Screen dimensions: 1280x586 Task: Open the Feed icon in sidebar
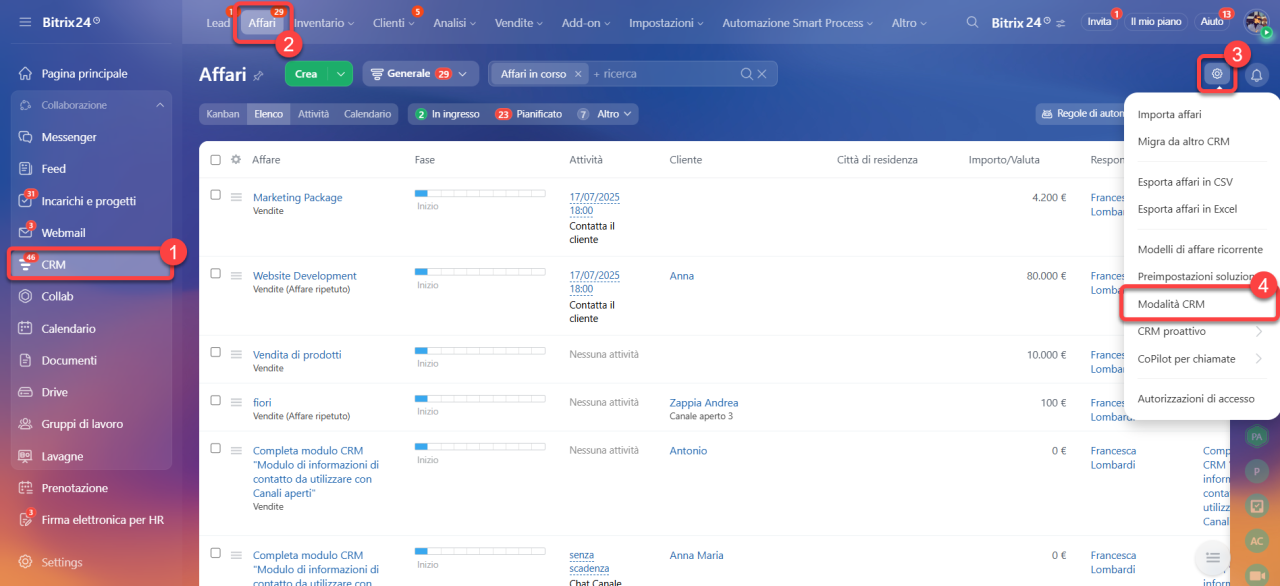(x=25, y=169)
